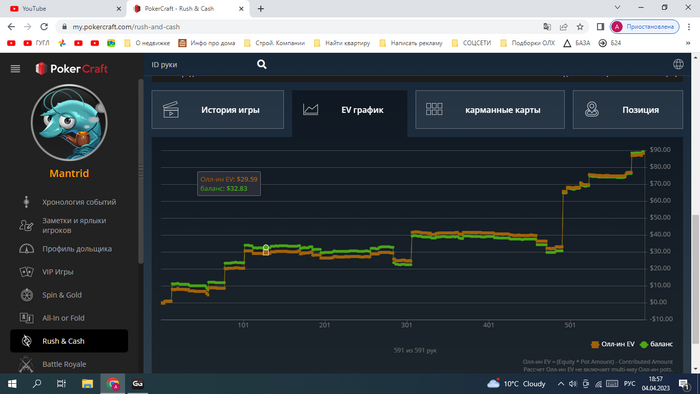Image resolution: width=700 pixels, height=394 pixels.
Task: Open Заметки и ярлыки игроков
Action: click(x=74, y=225)
